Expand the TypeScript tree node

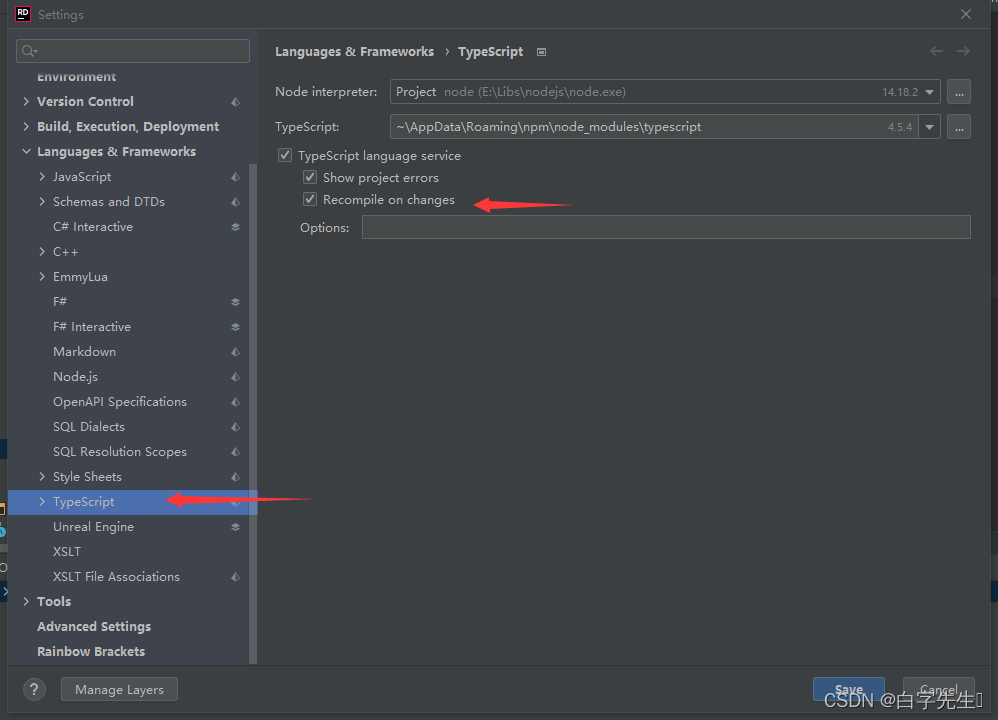click(x=42, y=502)
